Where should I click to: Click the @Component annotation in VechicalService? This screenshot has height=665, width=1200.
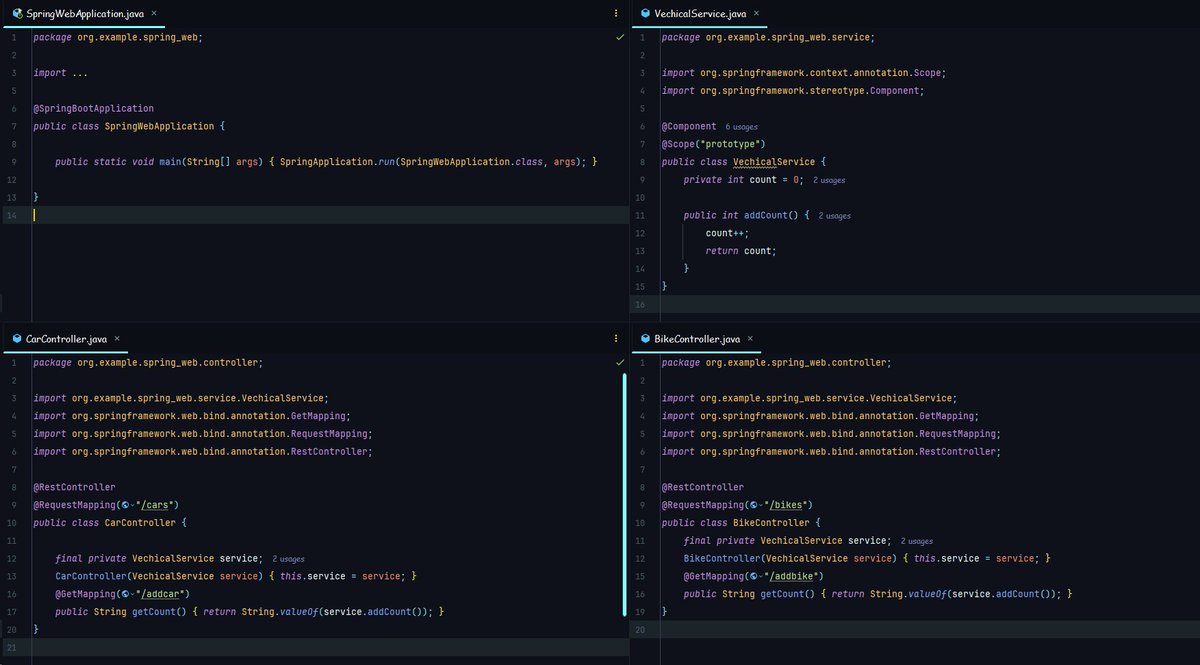pos(689,126)
